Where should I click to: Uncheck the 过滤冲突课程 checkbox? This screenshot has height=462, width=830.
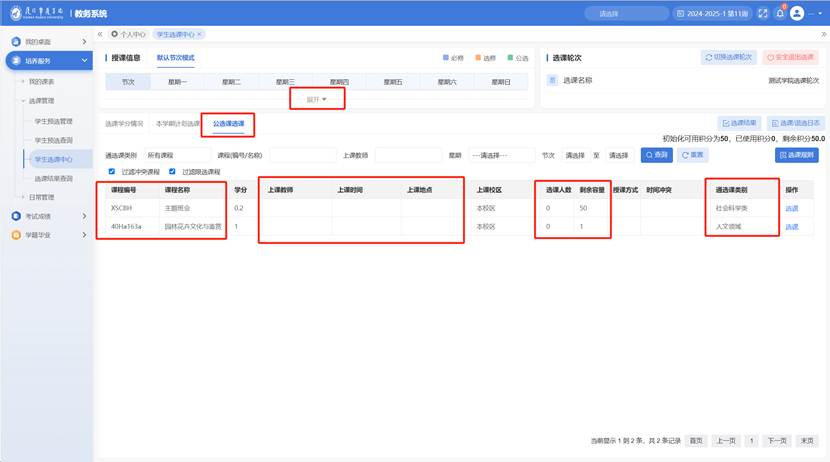112,171
